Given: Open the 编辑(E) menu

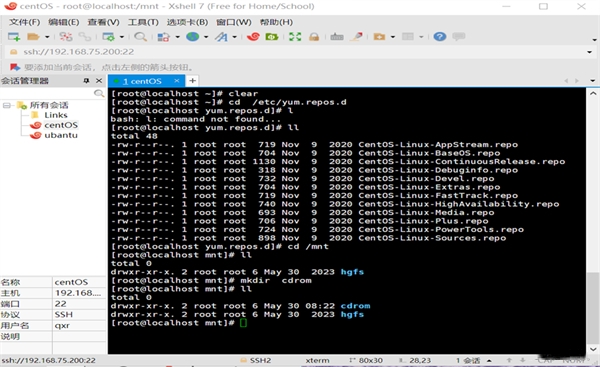Looking at the screenshot, I should pyautogui.click(x=64, y=22).
